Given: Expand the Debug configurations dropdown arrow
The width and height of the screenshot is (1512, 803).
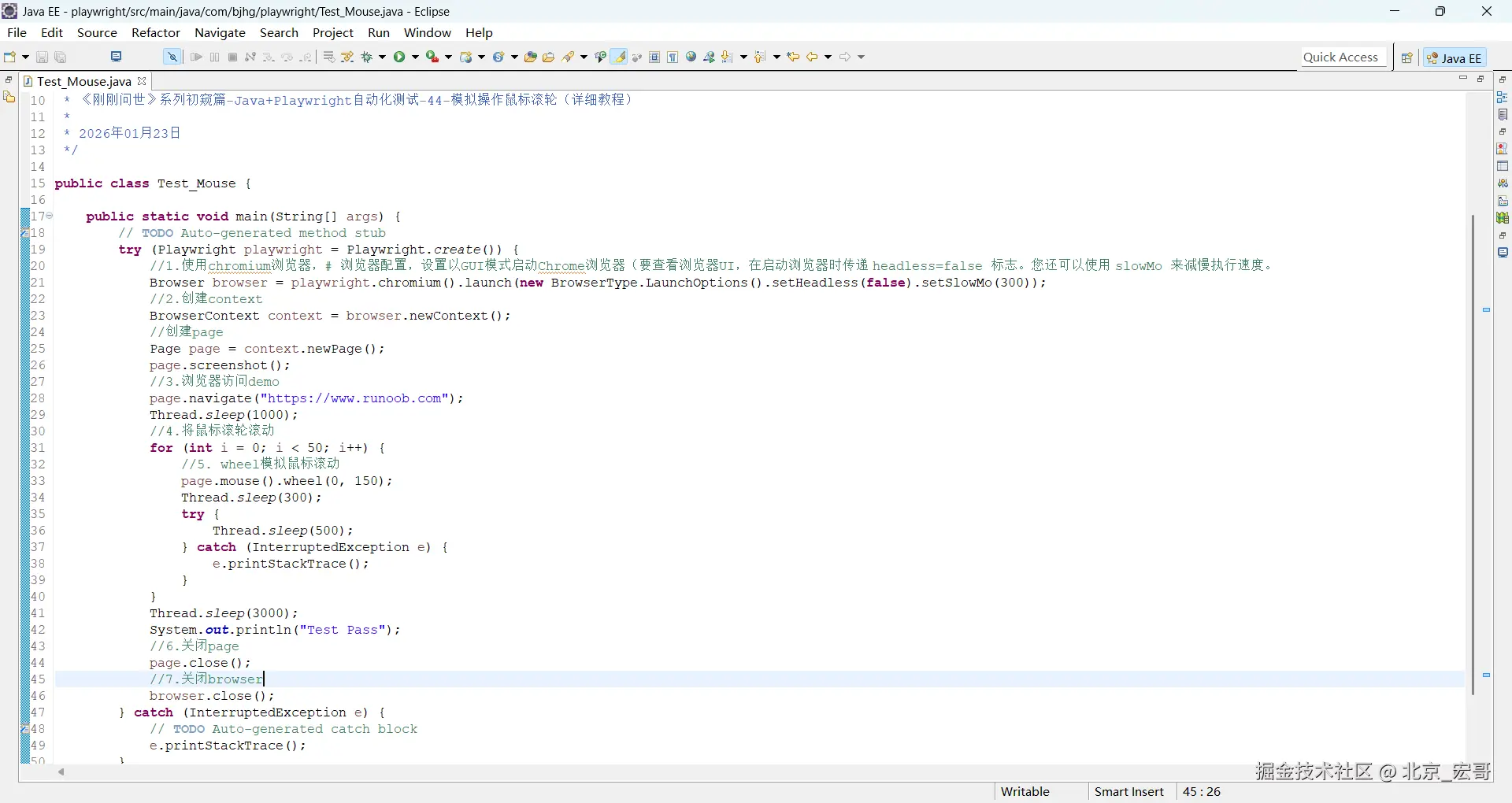Looking at the screenshot, I should [x=383, y=57].
